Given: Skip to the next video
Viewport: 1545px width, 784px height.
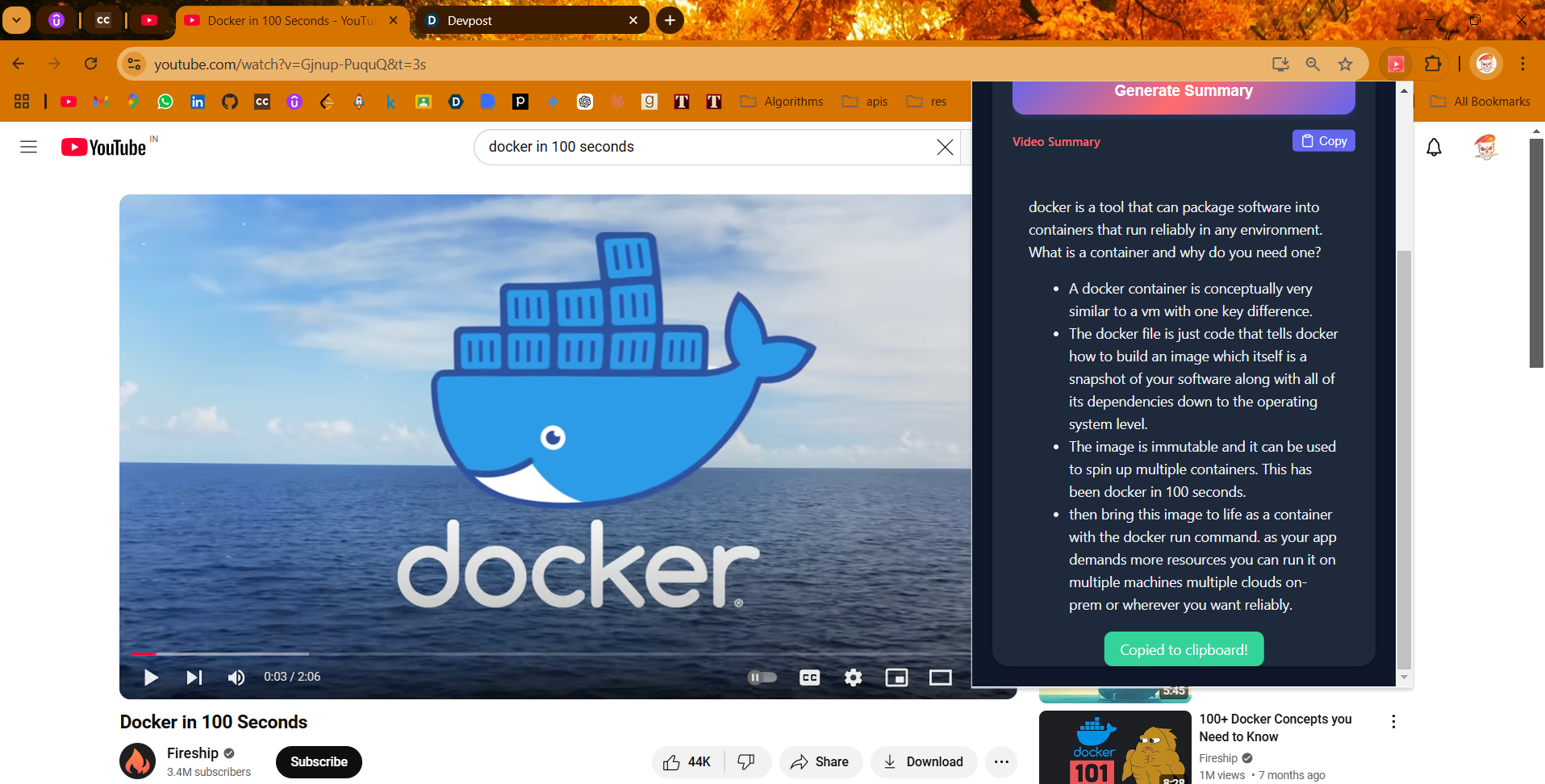Looking at the screenshot, I should point(194,678).
